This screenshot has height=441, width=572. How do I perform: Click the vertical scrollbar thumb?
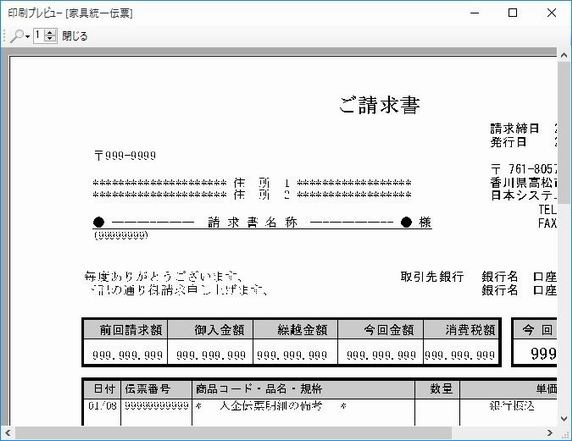pos(564,133)
